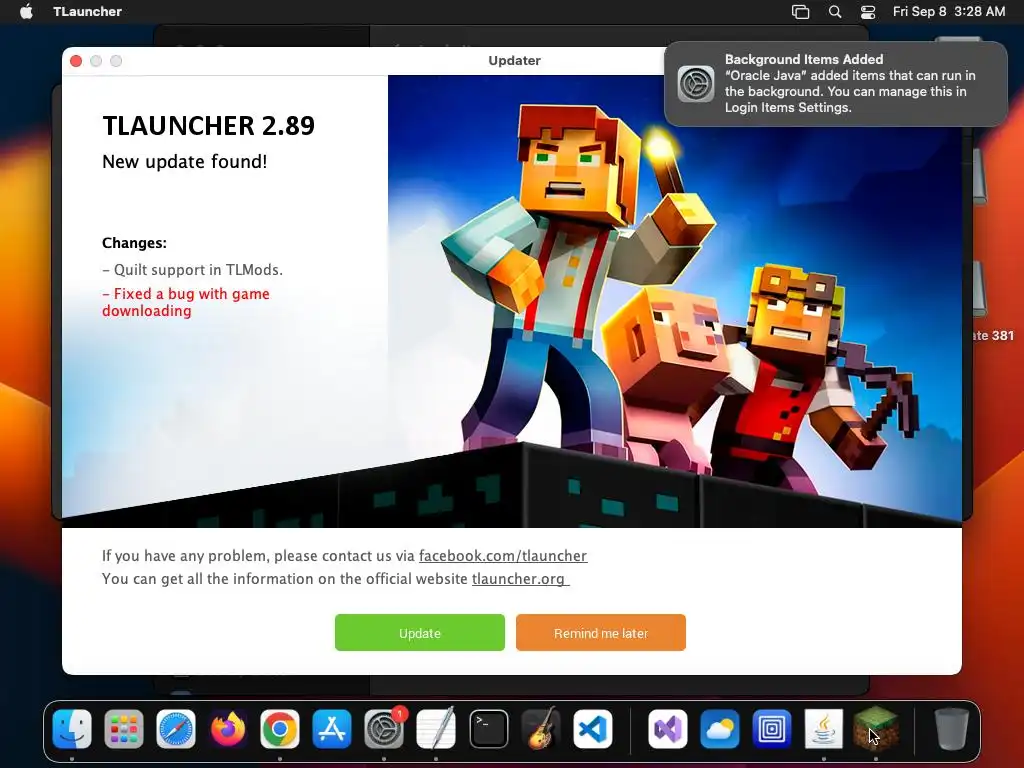Open TextEdit from the dock
The height and width of the screenshot is (768, 1024).
coord(436,729)
